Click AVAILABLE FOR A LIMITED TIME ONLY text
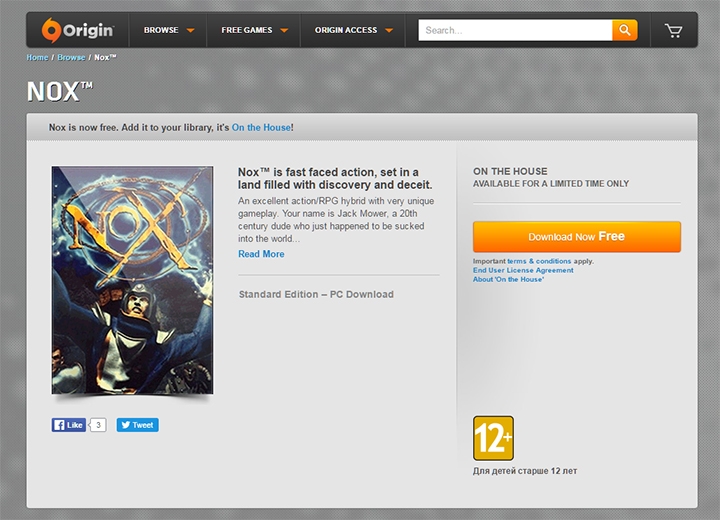 [x=551, y=184]
